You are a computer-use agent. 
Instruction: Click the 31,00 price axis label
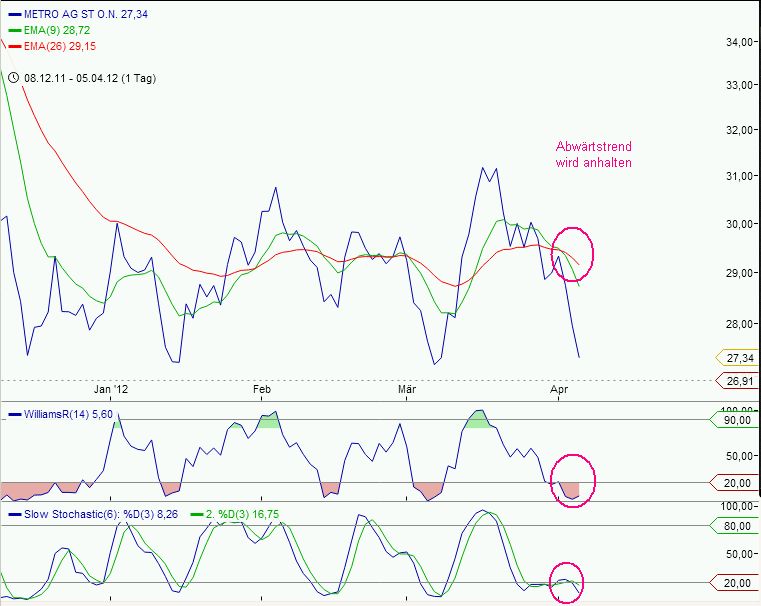(739, 176)
